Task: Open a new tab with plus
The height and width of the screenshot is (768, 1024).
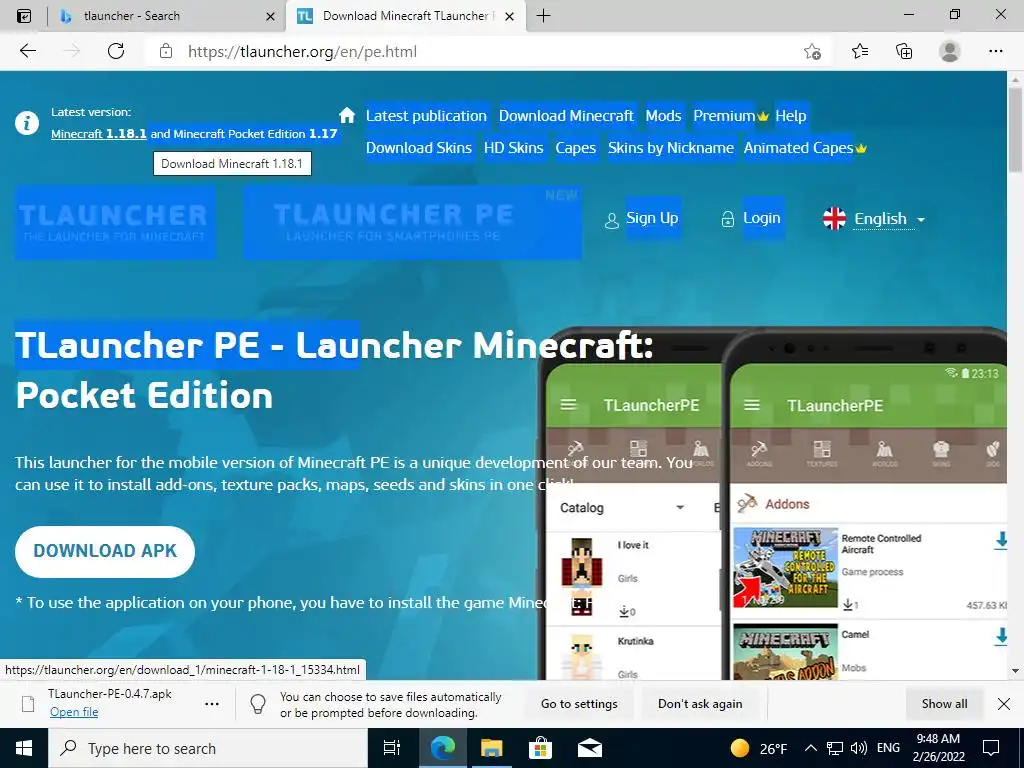Action: [x=543, y=16]
